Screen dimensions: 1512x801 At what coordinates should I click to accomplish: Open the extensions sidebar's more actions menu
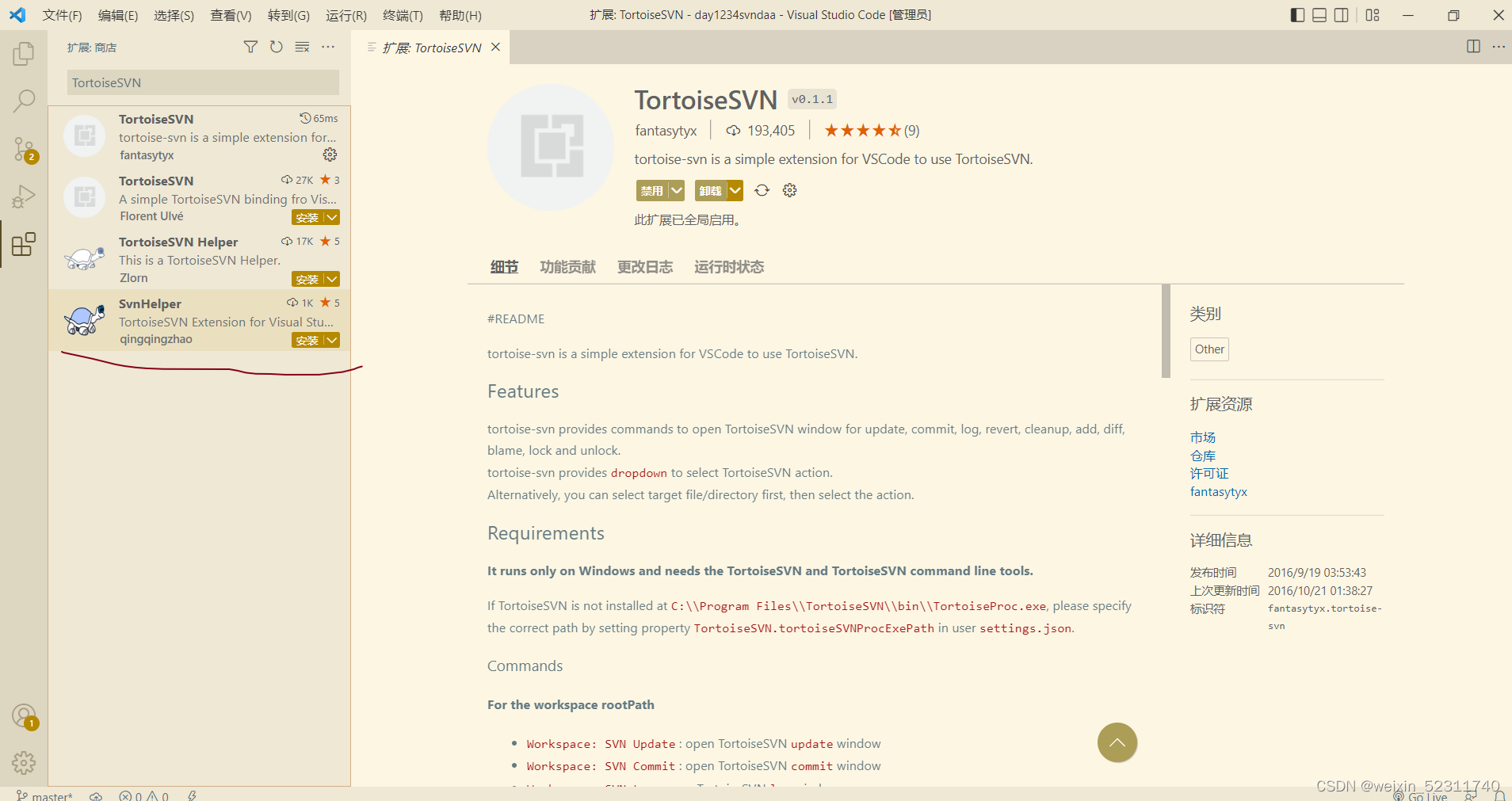click(328, 48)
